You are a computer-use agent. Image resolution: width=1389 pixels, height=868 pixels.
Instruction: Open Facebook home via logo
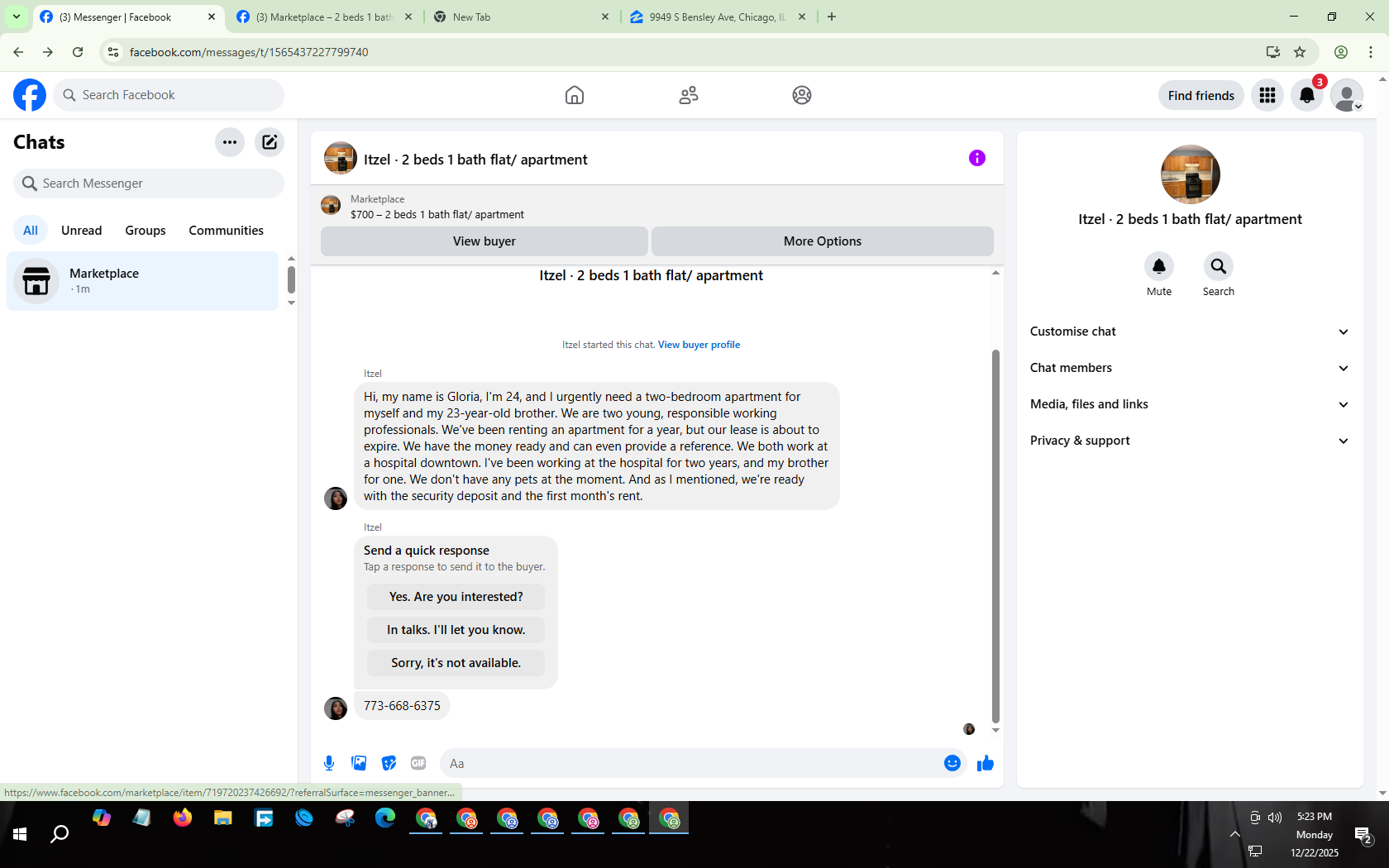click(x=30, y=95)
